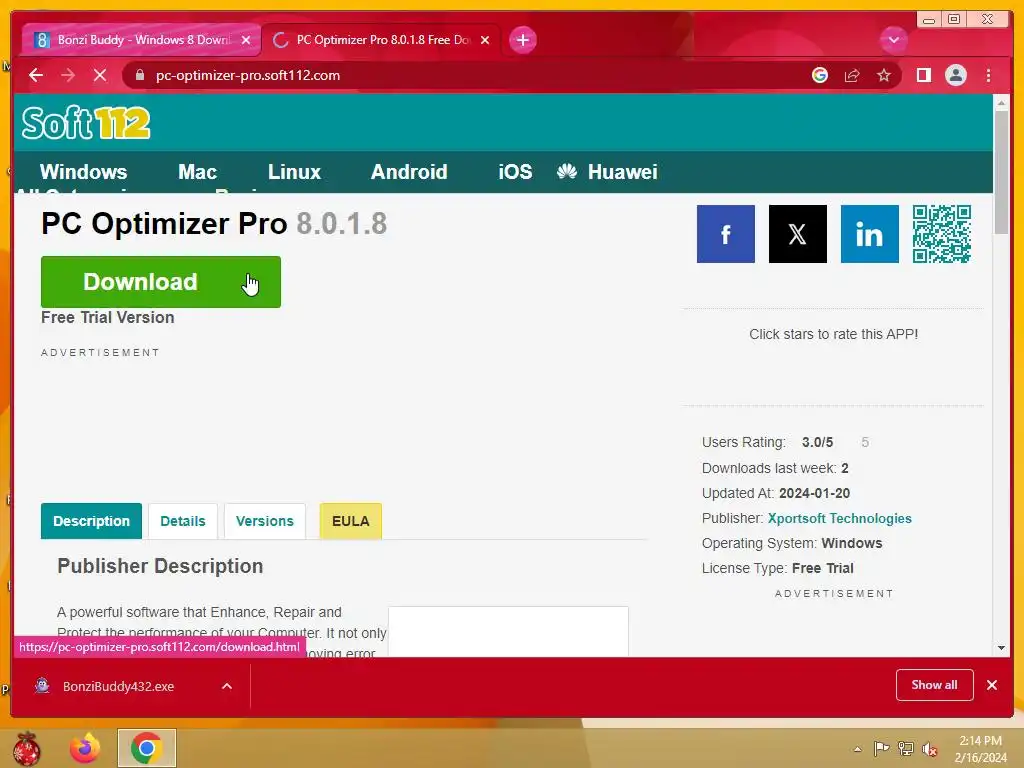Click the PC Optimizer Pro heading
The height and width of the screenshot is (768, 1024).
point(214,223)
